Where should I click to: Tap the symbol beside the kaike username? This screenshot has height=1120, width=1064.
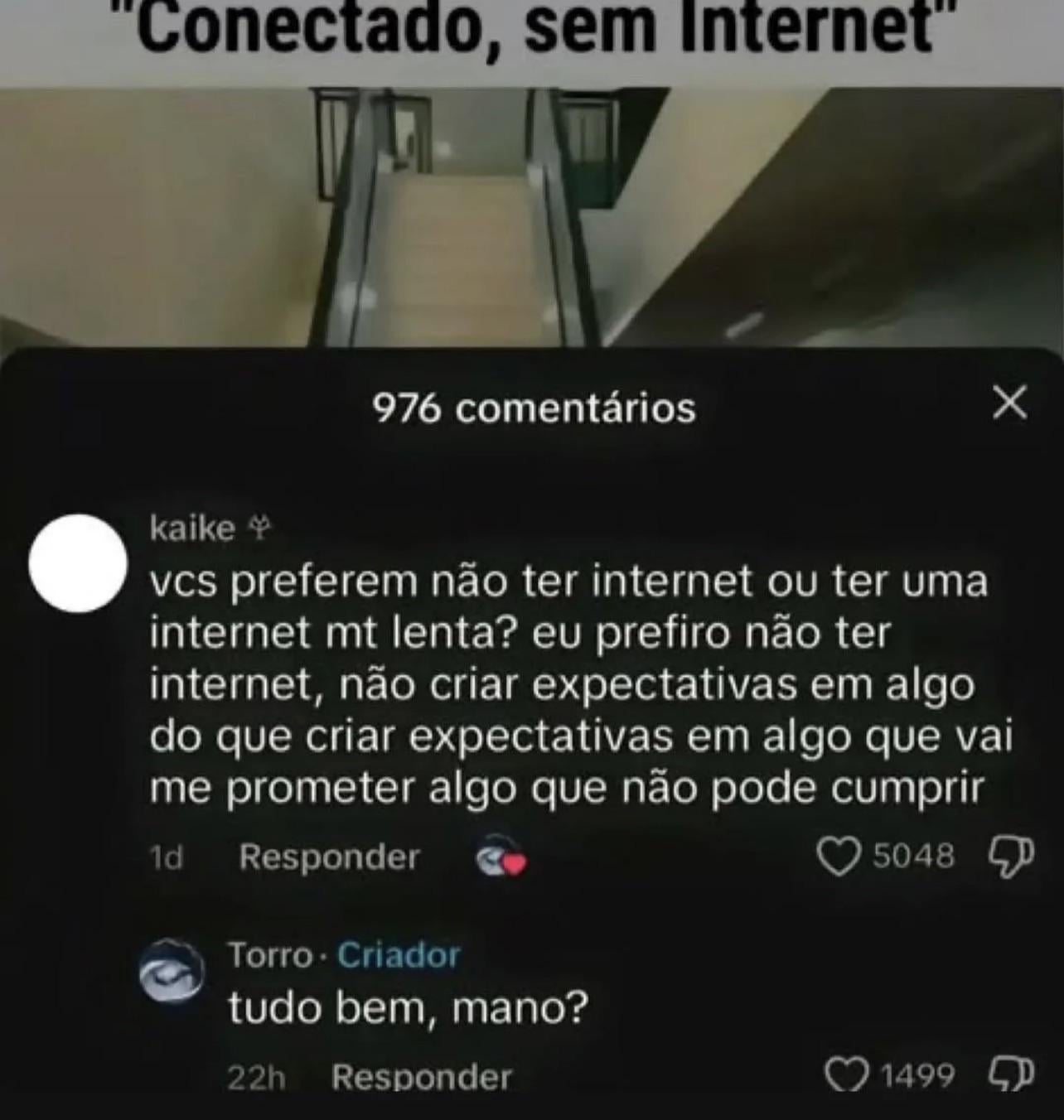point(260,529)
